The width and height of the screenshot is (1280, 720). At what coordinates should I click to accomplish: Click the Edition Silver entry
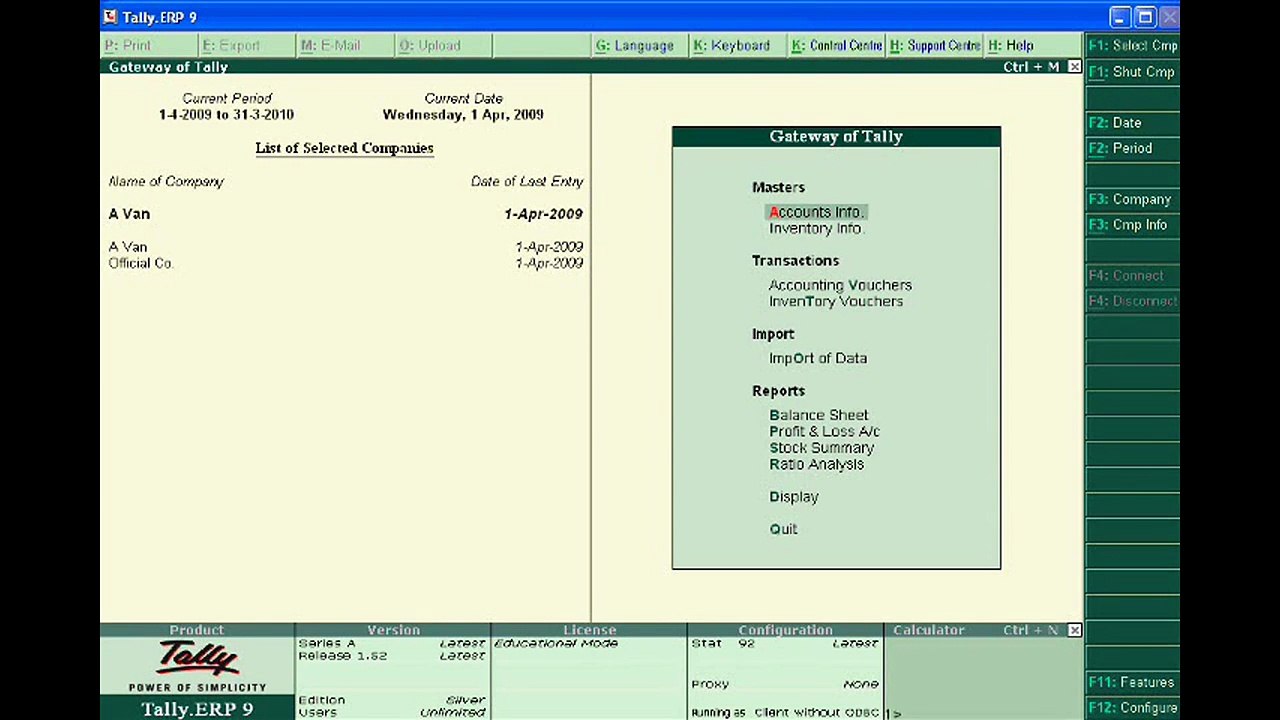point(392,700)
